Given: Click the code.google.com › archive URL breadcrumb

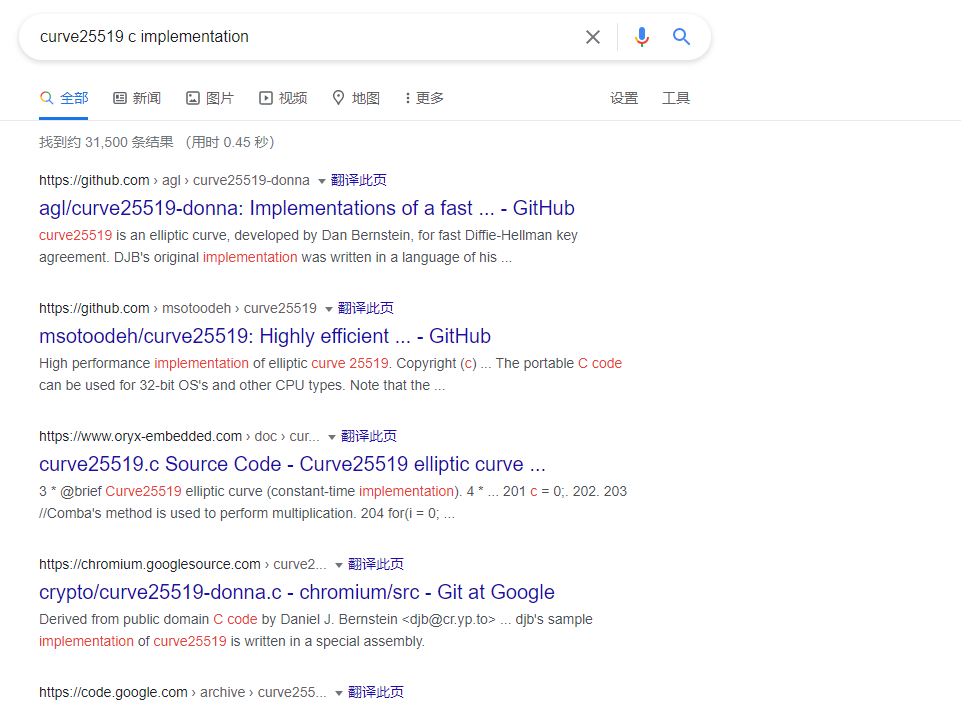Looking at the screenshot, I should [x=183, y=693].
